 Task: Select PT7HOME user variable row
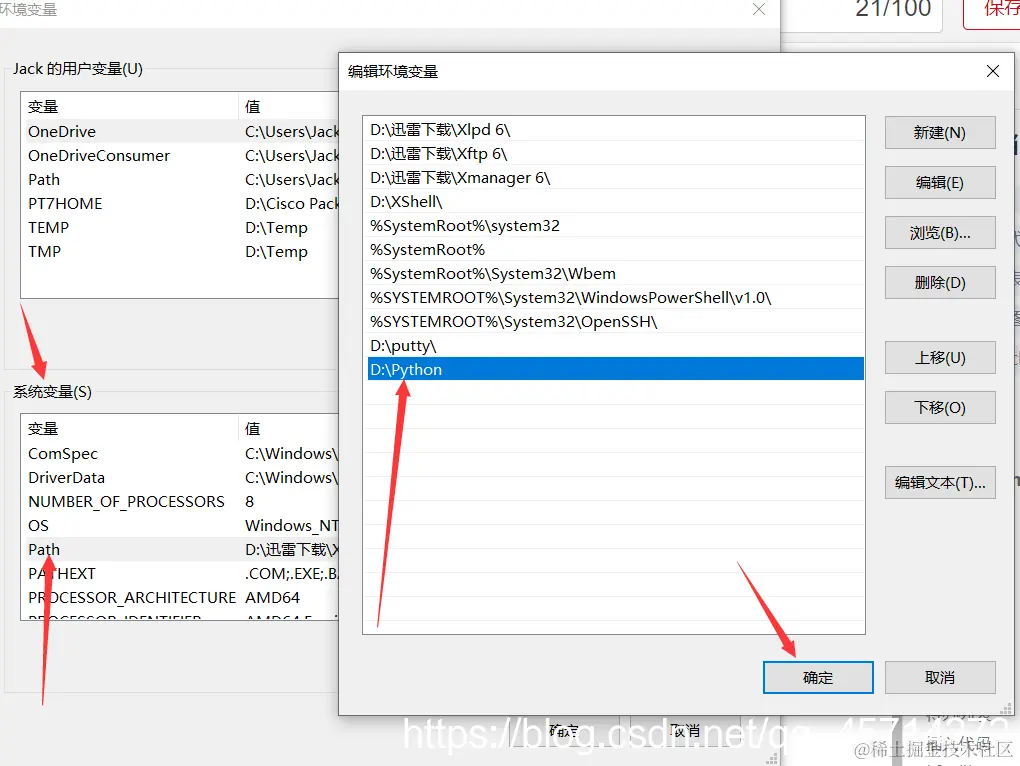[x=182, y=204]
